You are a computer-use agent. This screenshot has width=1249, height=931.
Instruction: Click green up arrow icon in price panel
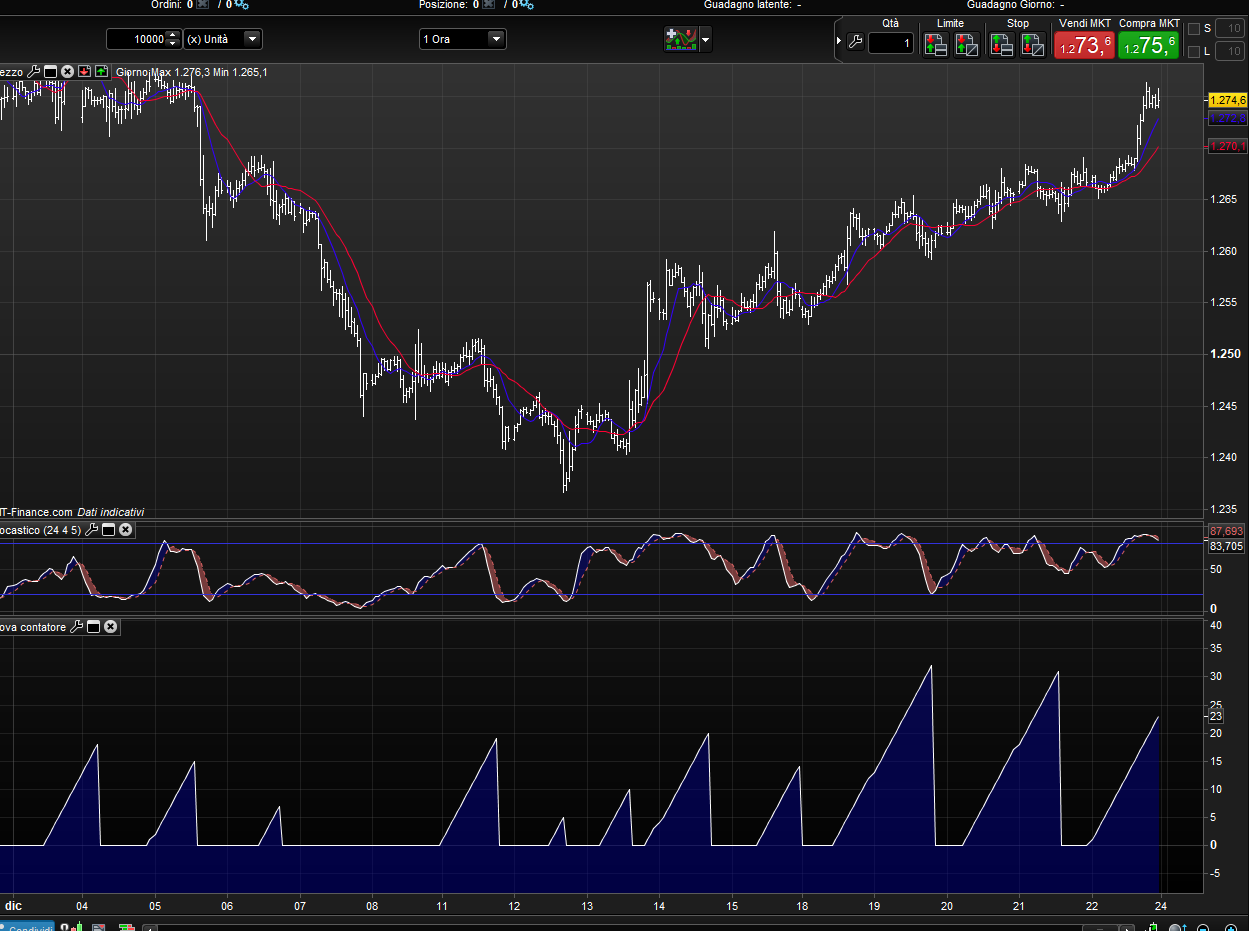click(101, 71)
